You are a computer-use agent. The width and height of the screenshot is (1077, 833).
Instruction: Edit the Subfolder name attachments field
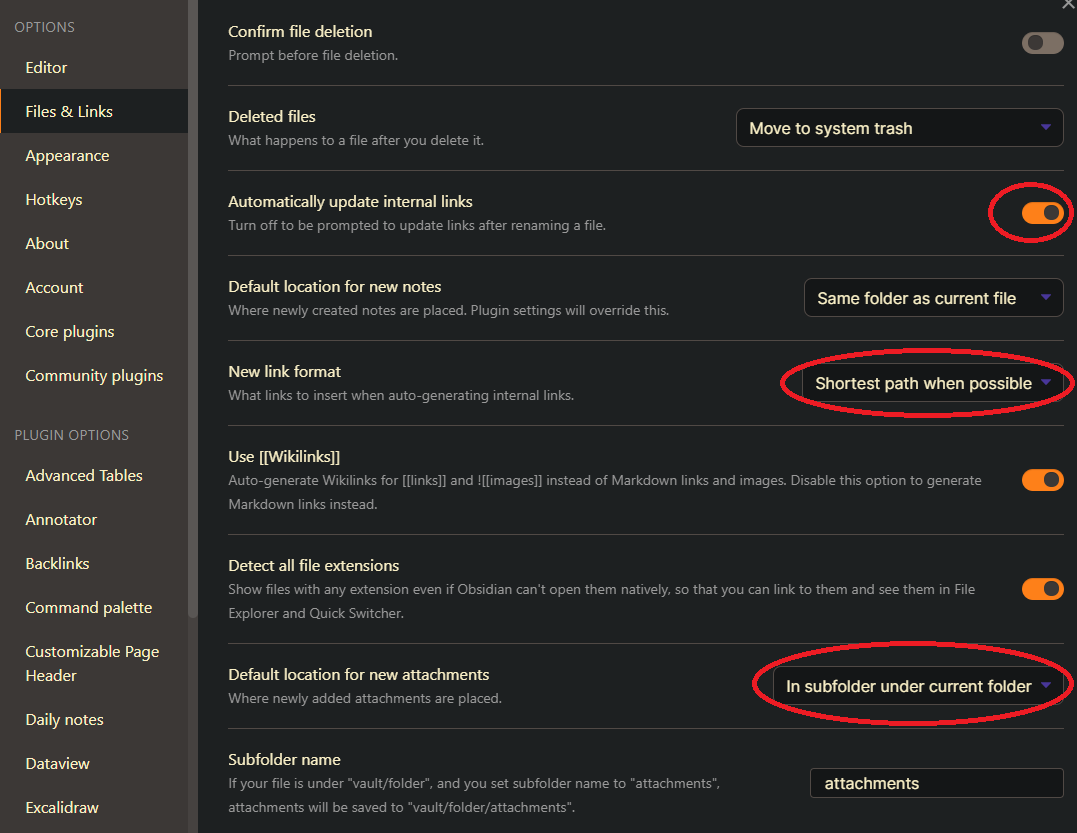pyautogui.click(x=935, y=783)
